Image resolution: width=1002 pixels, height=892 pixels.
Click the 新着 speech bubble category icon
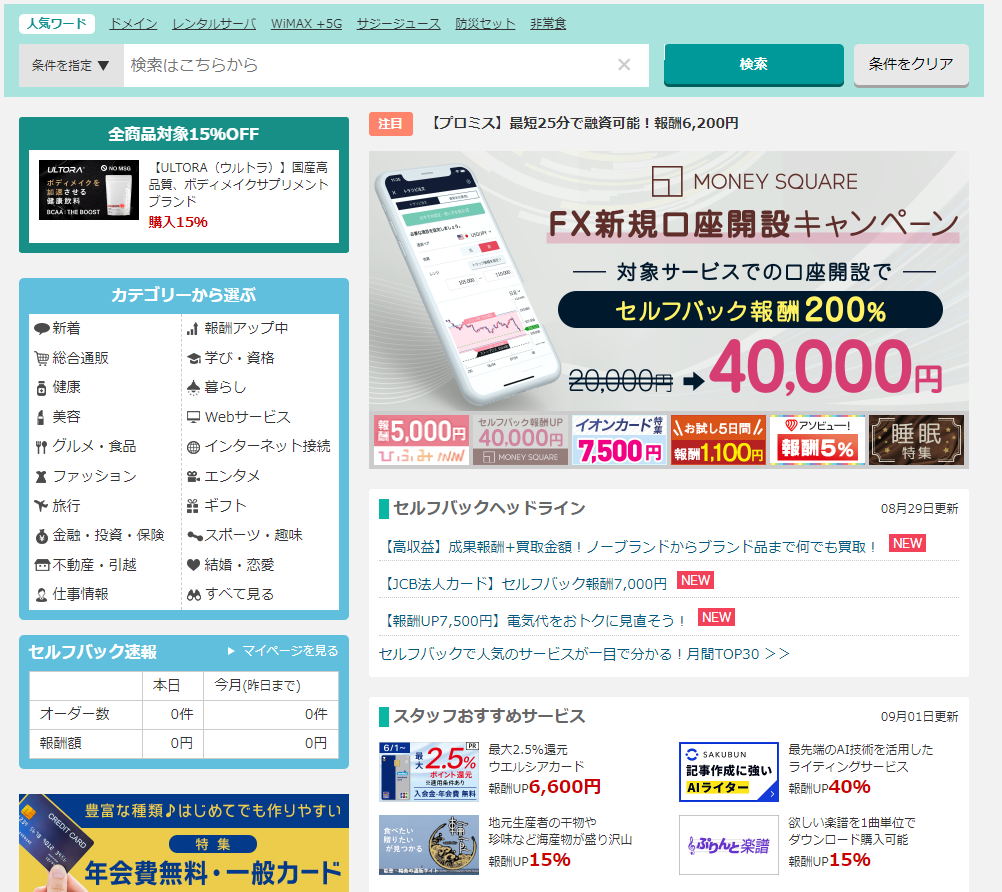[x=41, y=329]
